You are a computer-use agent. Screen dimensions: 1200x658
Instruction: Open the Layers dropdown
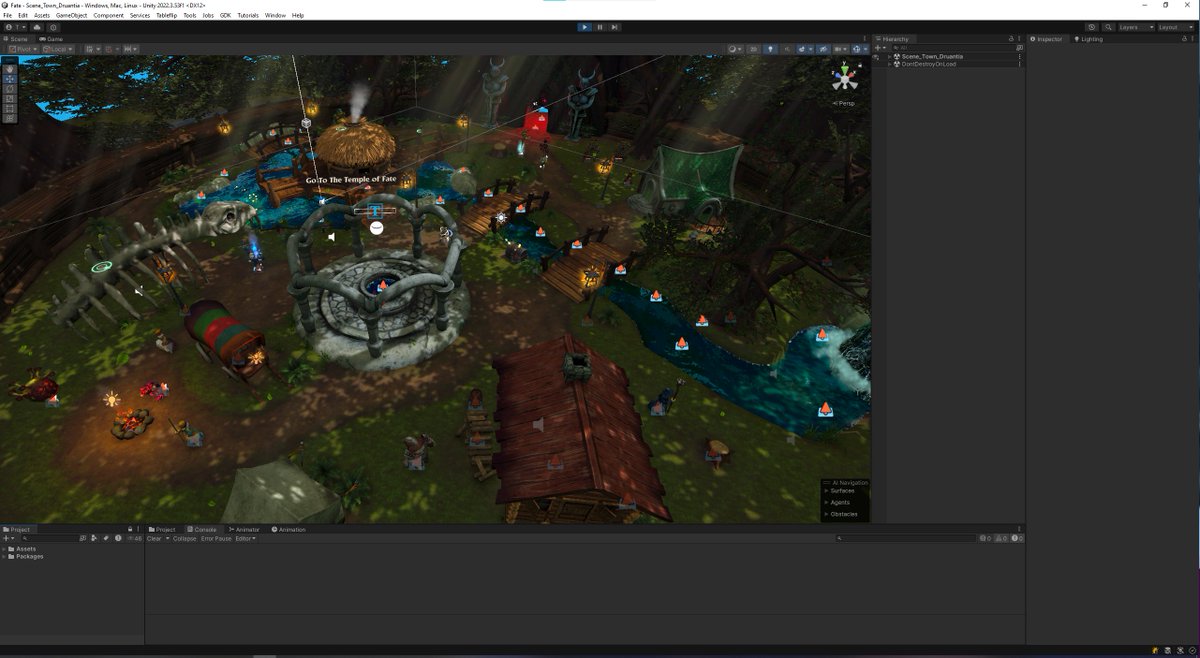(x=1136, y=27)
